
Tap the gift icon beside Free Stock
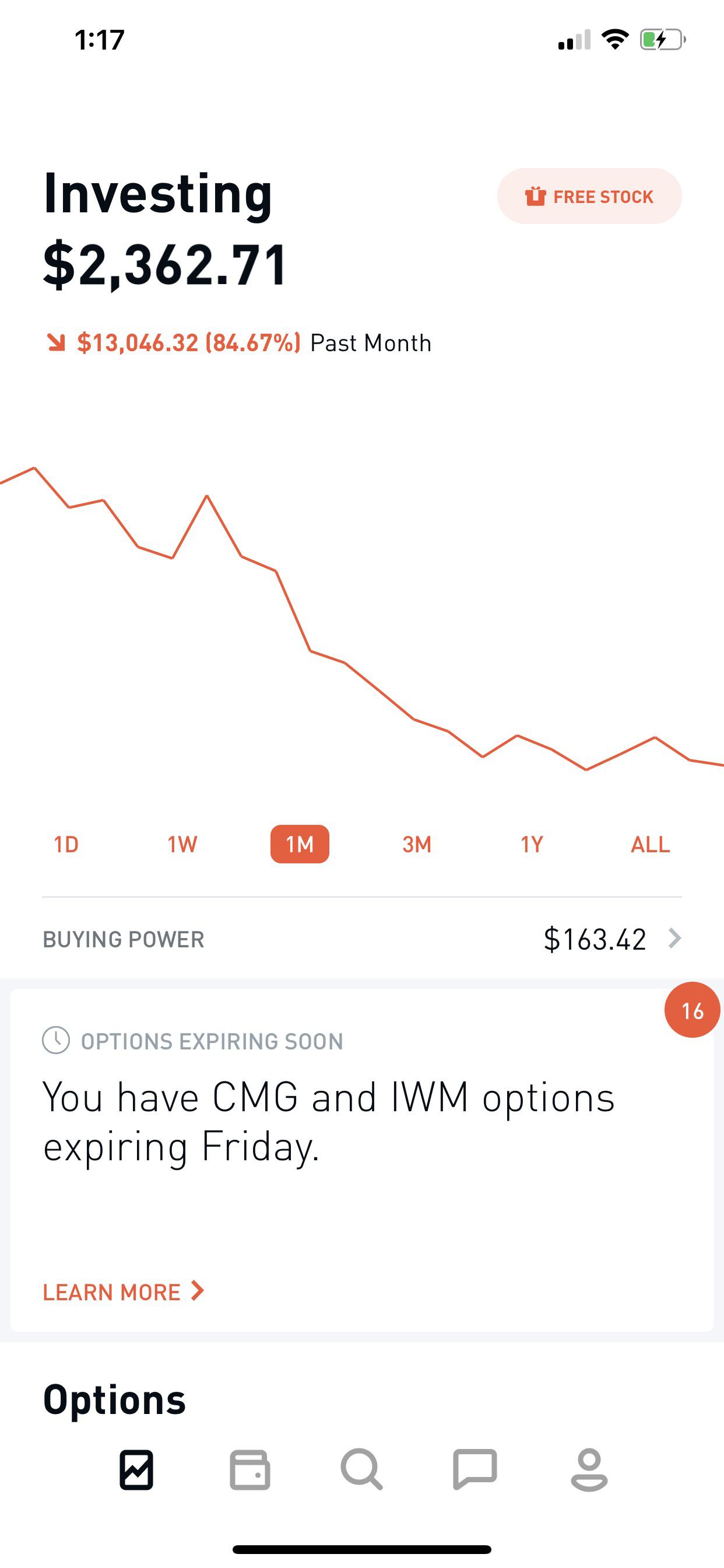pos(535,197)
